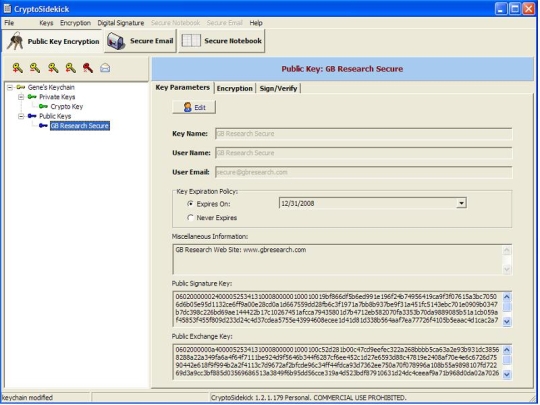Open the Secure Email mailbox section button
The image size is (540, 405).
click(x=141, y=41)
